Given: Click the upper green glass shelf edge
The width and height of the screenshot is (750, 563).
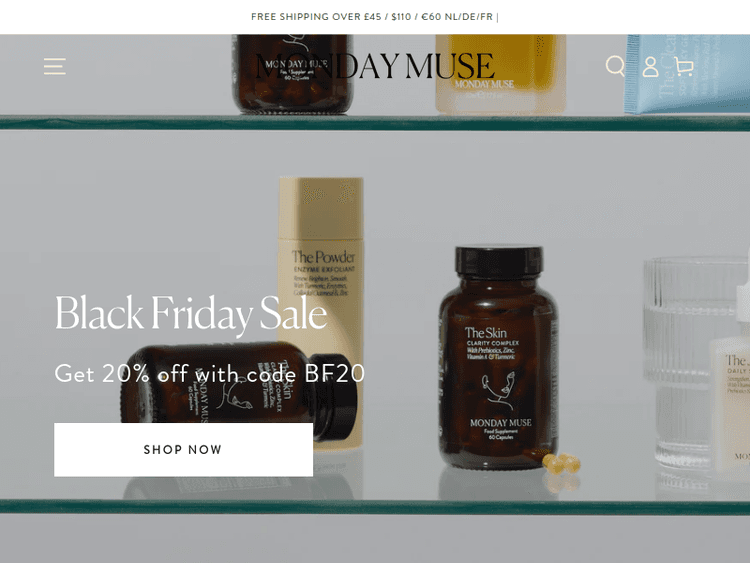Looking at the screenshot, I should point(375,122).
